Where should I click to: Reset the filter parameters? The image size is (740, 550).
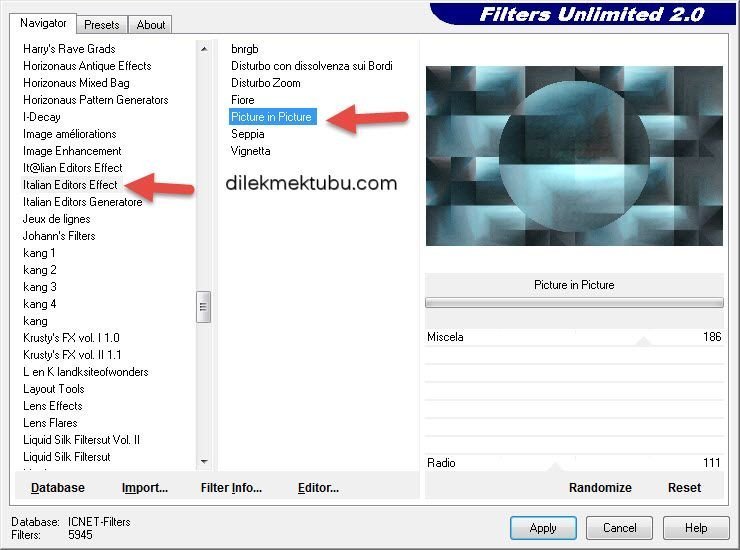684,488
